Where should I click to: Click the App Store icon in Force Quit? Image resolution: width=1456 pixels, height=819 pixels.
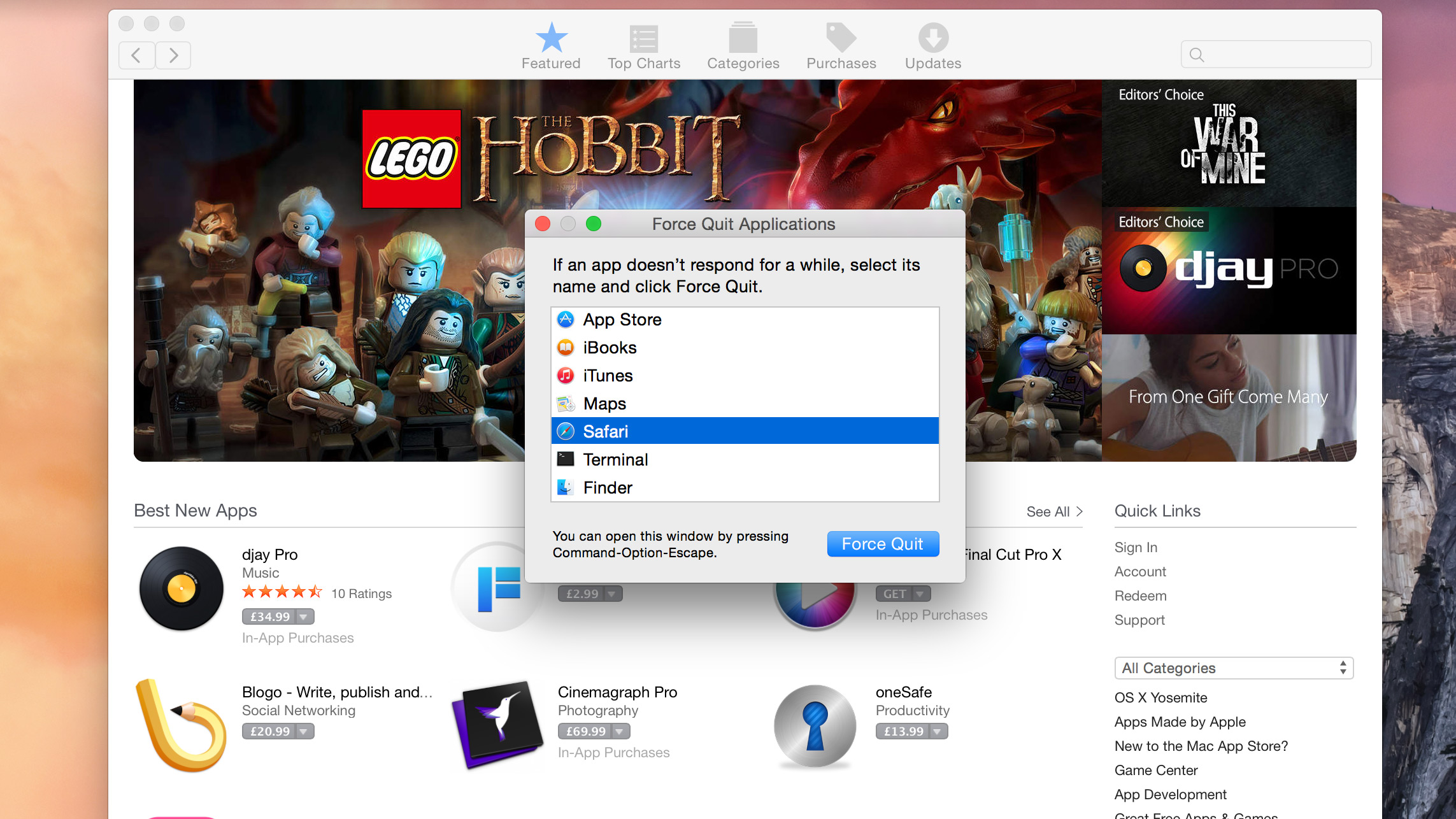566,319
